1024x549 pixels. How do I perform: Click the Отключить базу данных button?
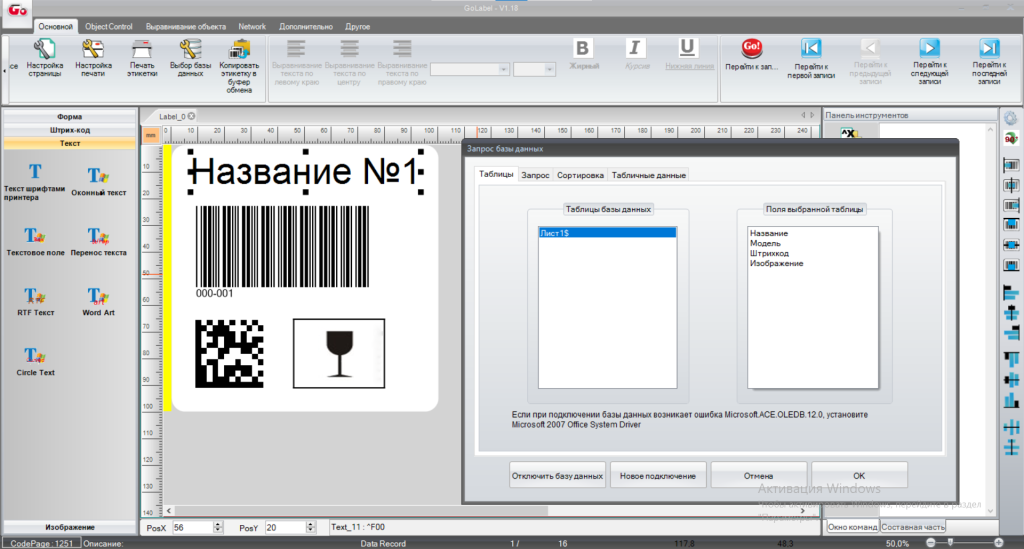557,476
